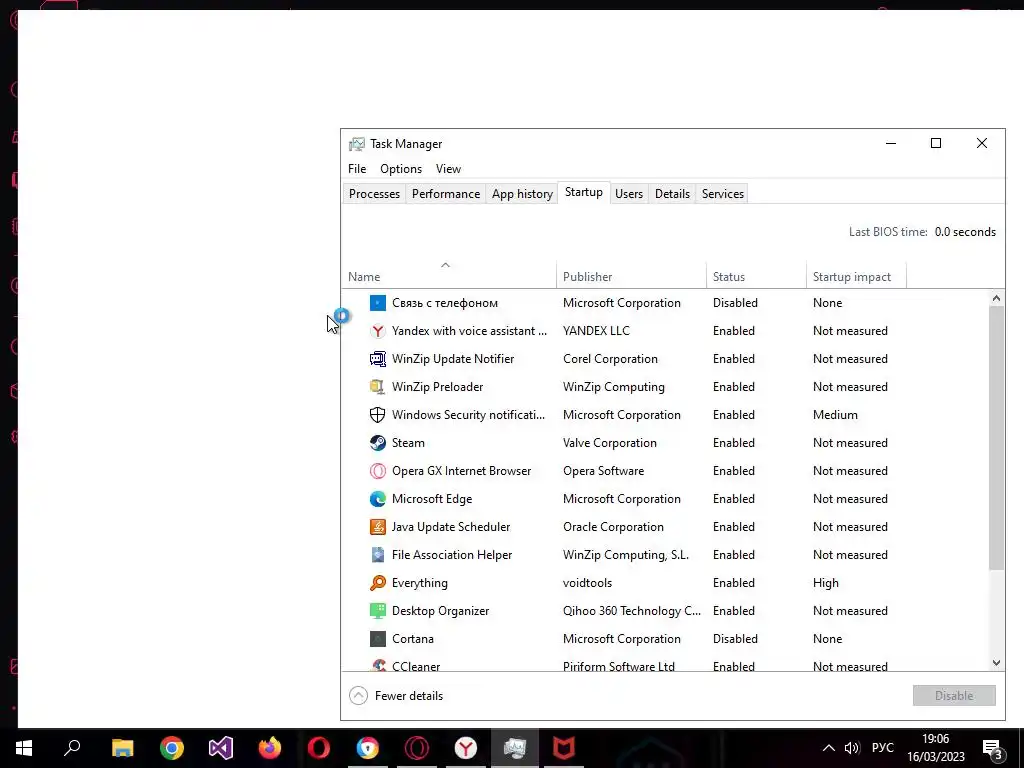Show hidden tray icons chevron
1024x768 pixels.
[x=828, y=748]
